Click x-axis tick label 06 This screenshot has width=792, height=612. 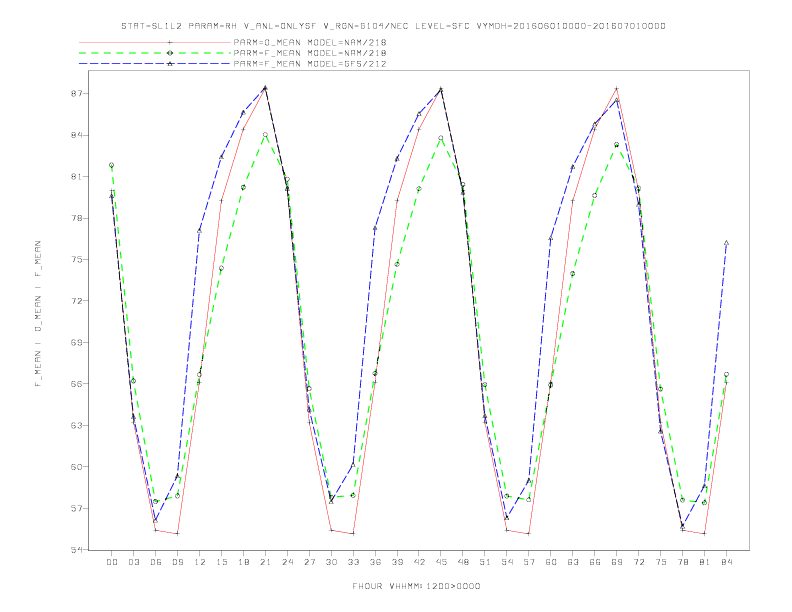pos(156,562)
